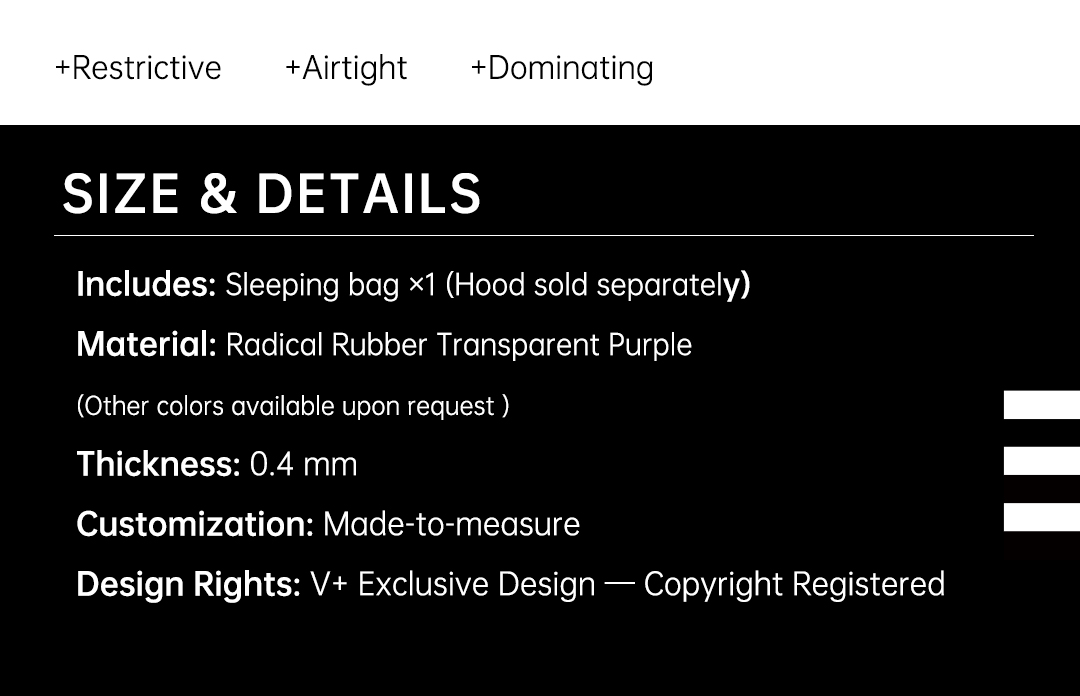The image size is (1080, 696).
Task: Click the V+ Exclusive Design text
Action: (452, 584)
